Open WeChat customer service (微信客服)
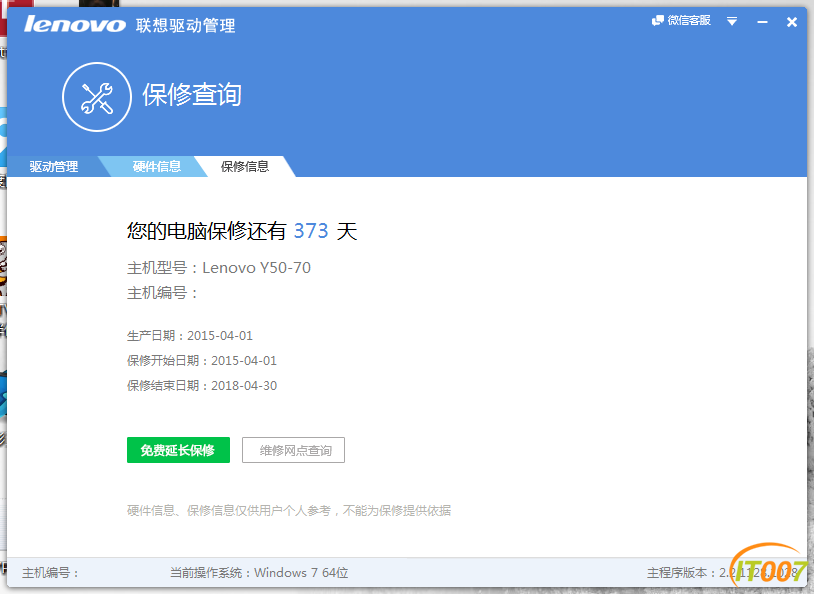This screenshot has height=594, width=814. 681,21
